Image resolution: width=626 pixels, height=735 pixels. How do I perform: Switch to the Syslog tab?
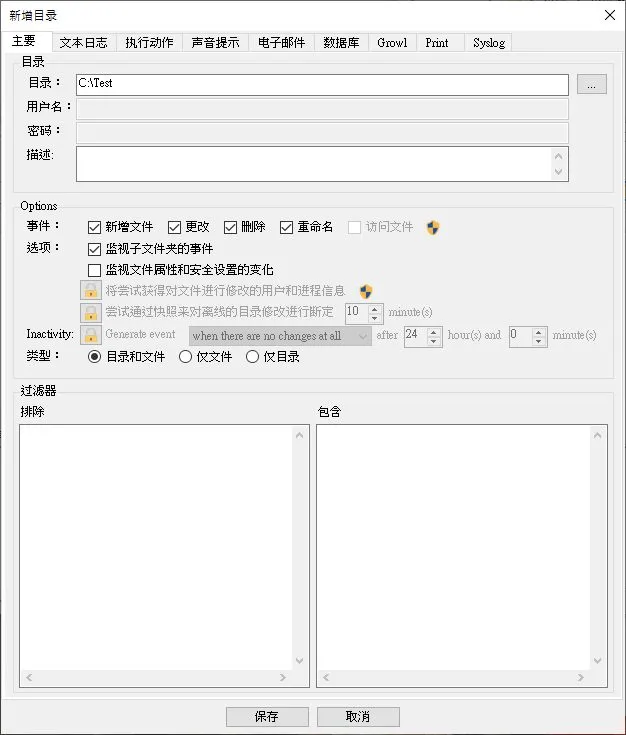[488, 43]
